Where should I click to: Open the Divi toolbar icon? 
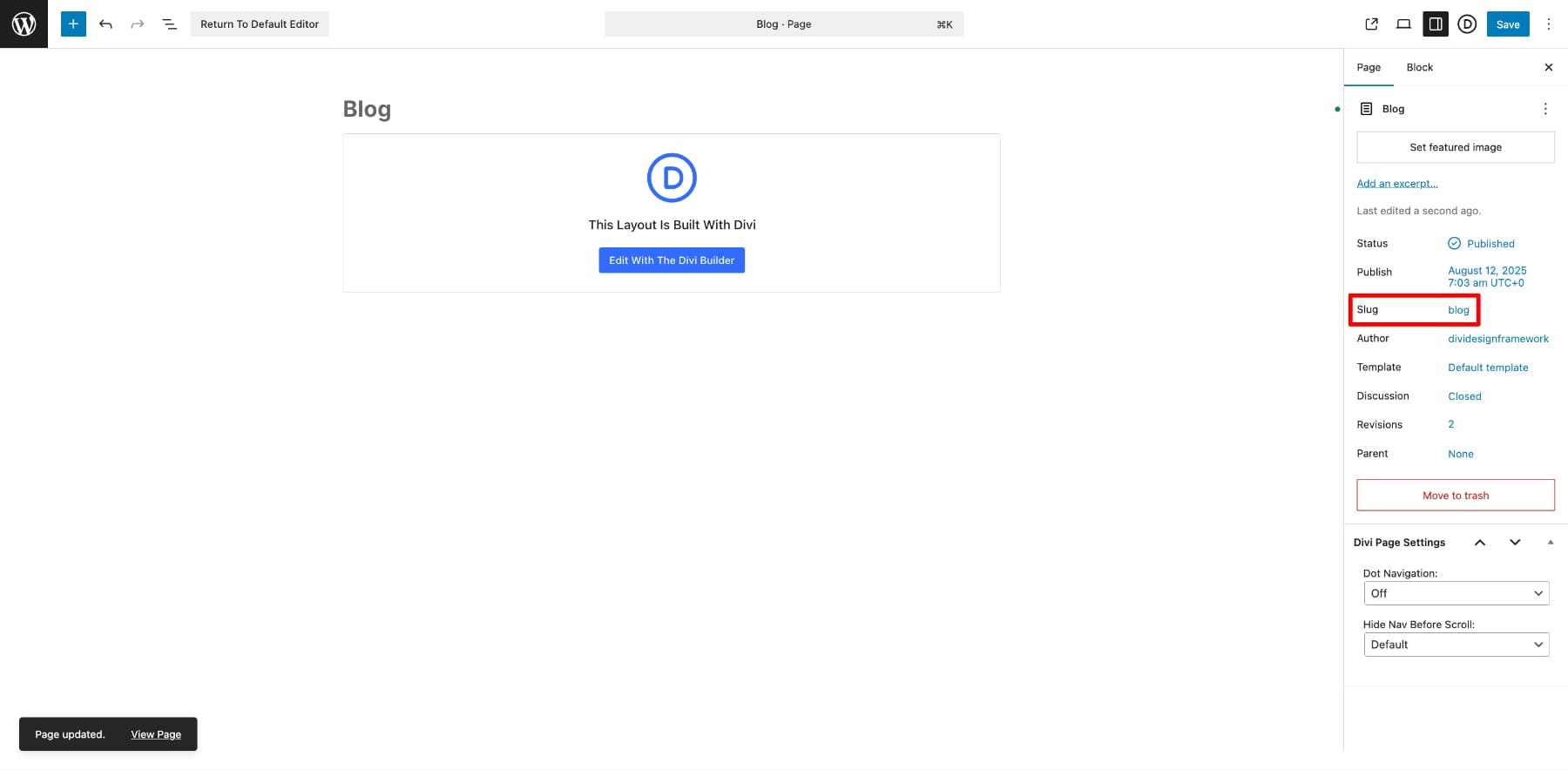[x=1467, y=24]
